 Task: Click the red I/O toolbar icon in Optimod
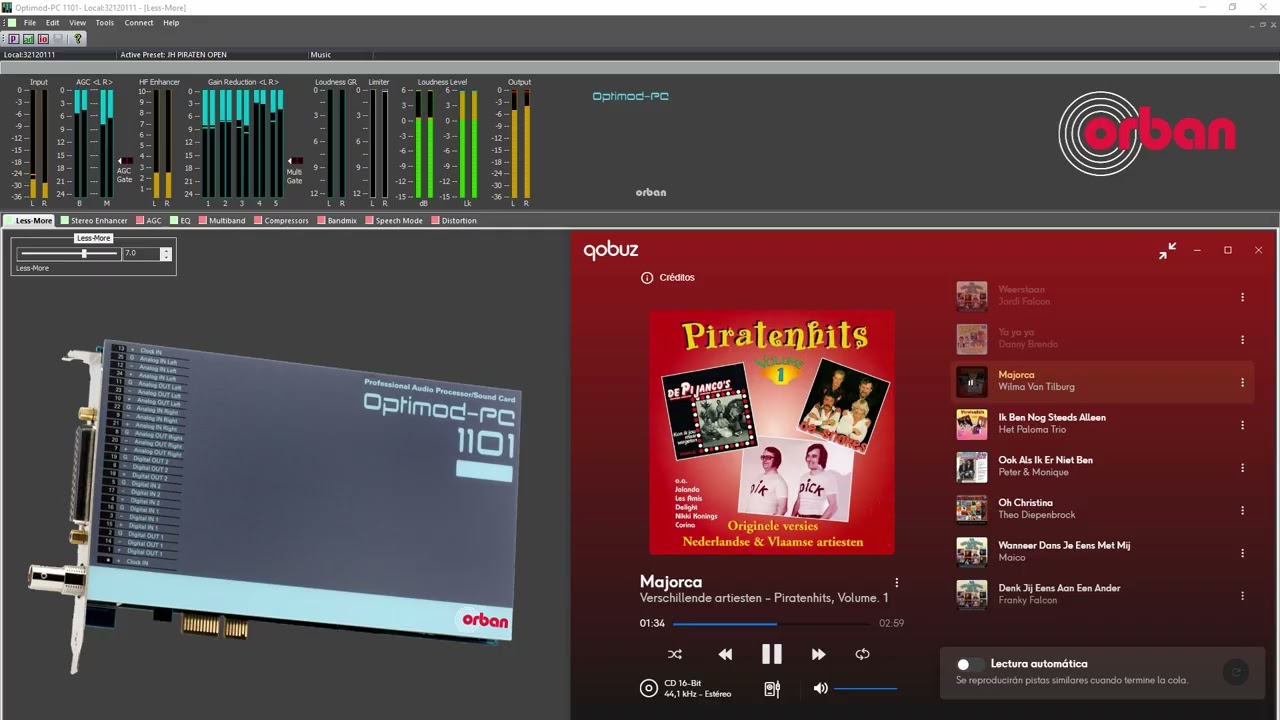43,39
